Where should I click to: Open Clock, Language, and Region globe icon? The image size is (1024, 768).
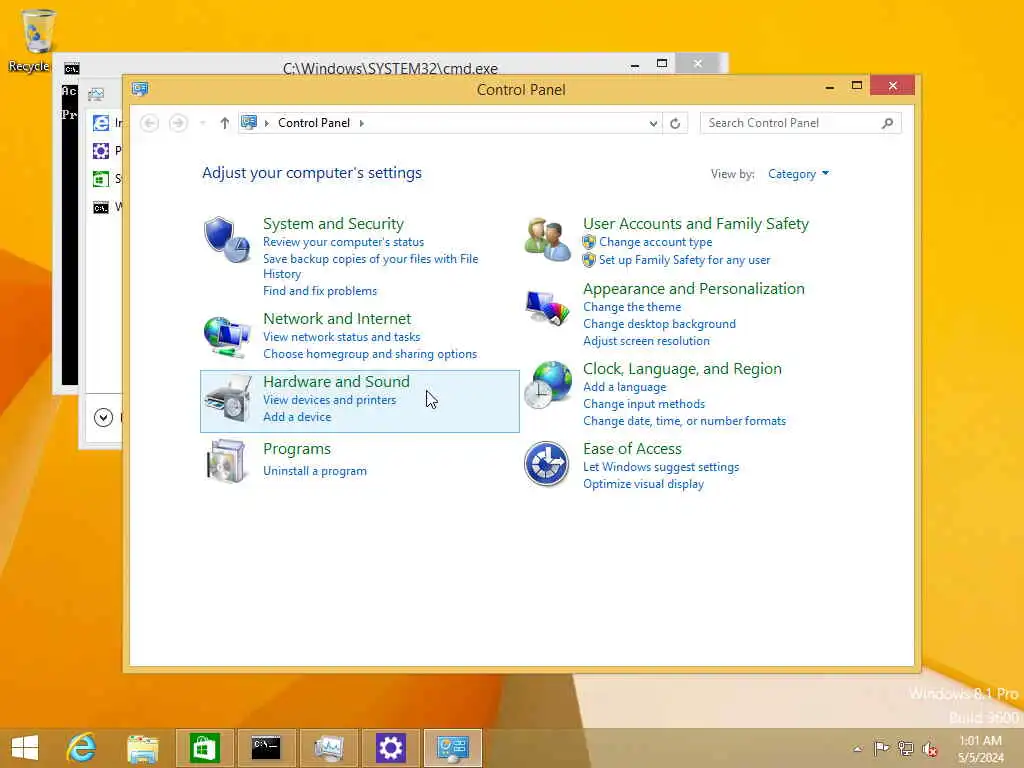(547, 385)
